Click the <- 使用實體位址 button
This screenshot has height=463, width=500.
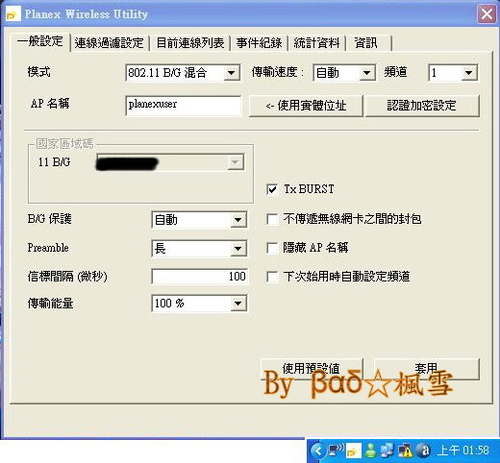pos(306,106)
